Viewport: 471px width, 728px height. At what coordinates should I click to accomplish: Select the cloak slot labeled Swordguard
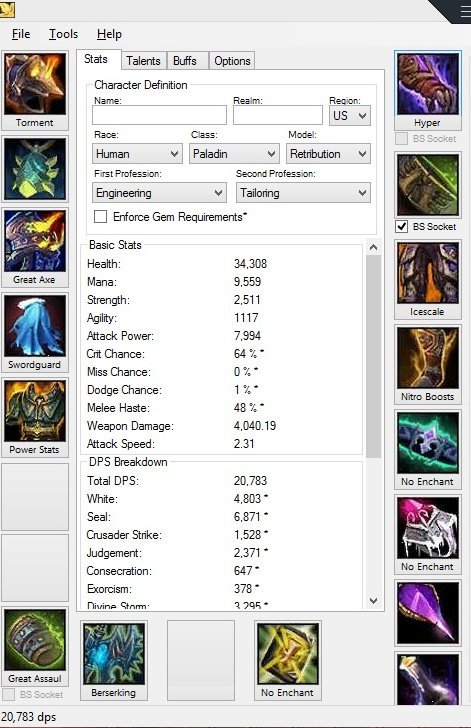click(35, 332)
